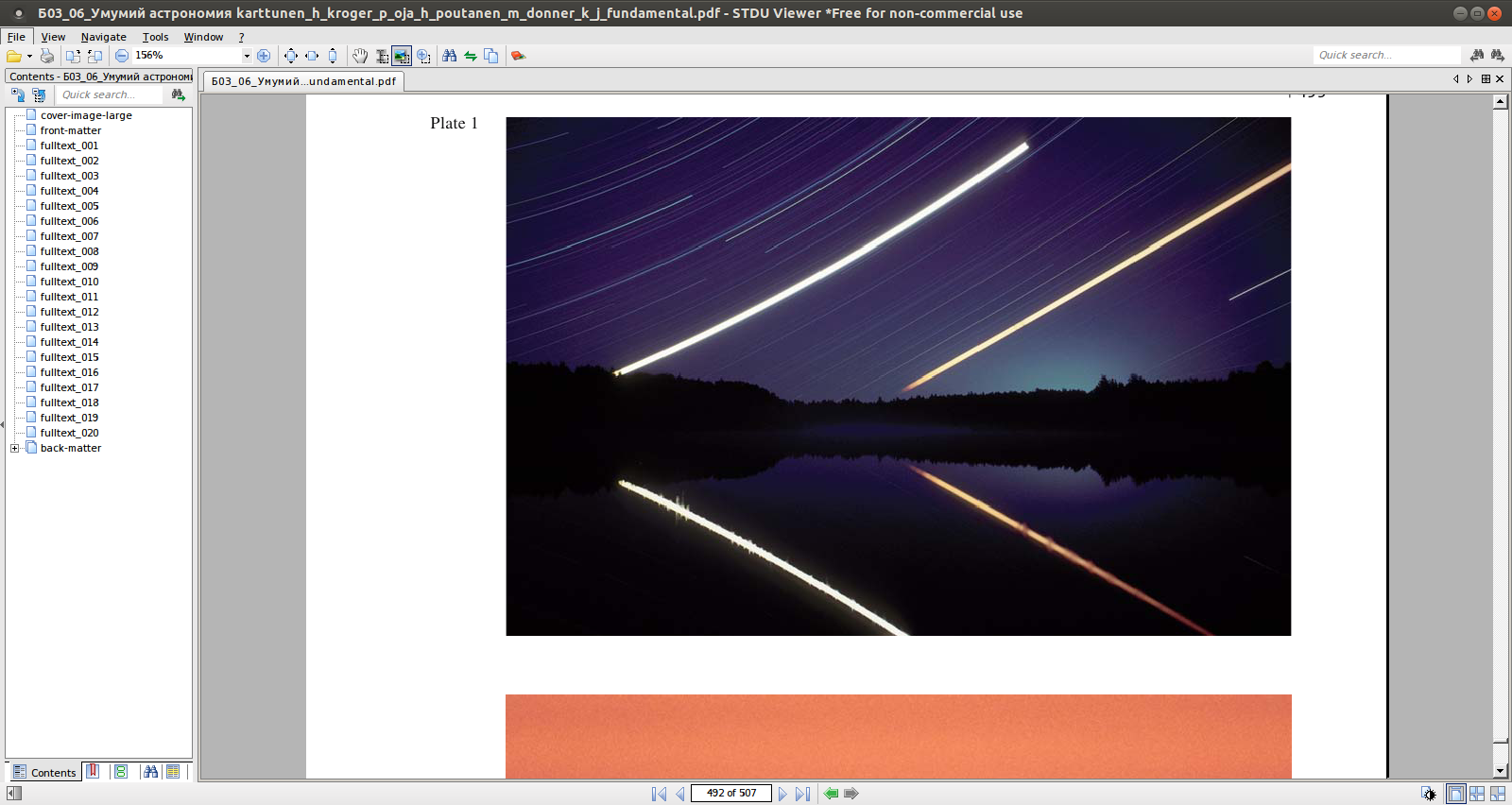The height and width of the screenshot is (805, 1512).
Task: Go to the last page
Action: click(x=802, y=794)
